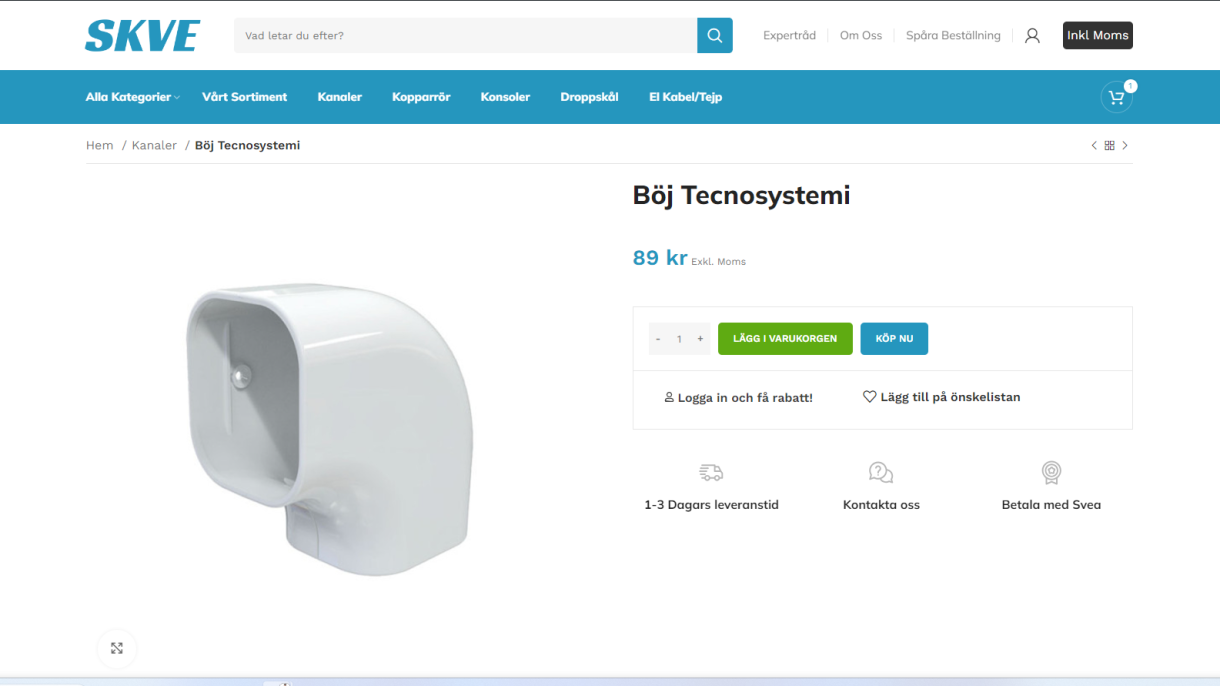Click Lägg i varukorgen button
This screenshot has width=1220, height=686.
785,339
